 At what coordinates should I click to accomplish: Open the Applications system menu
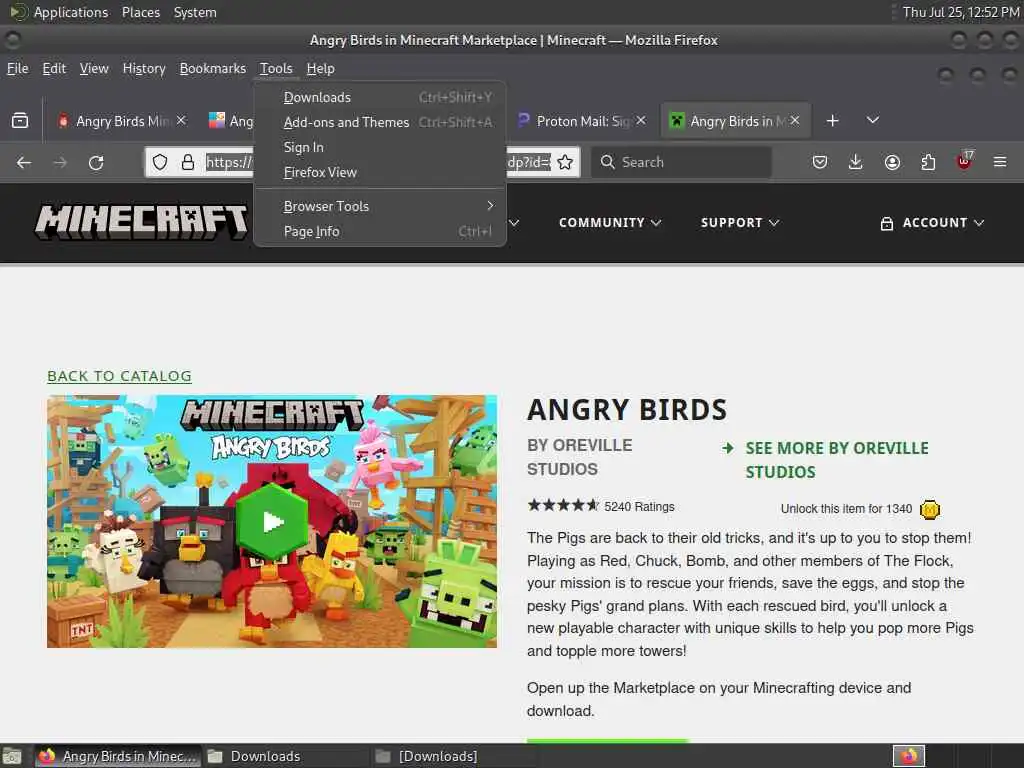71,12
